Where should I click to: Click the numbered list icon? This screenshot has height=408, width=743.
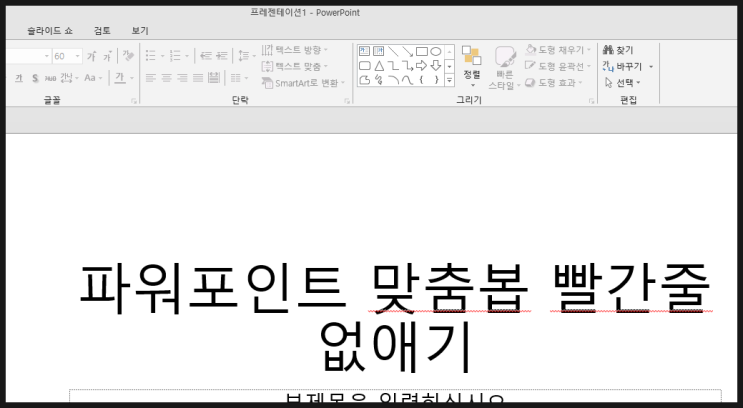(175, 56)
